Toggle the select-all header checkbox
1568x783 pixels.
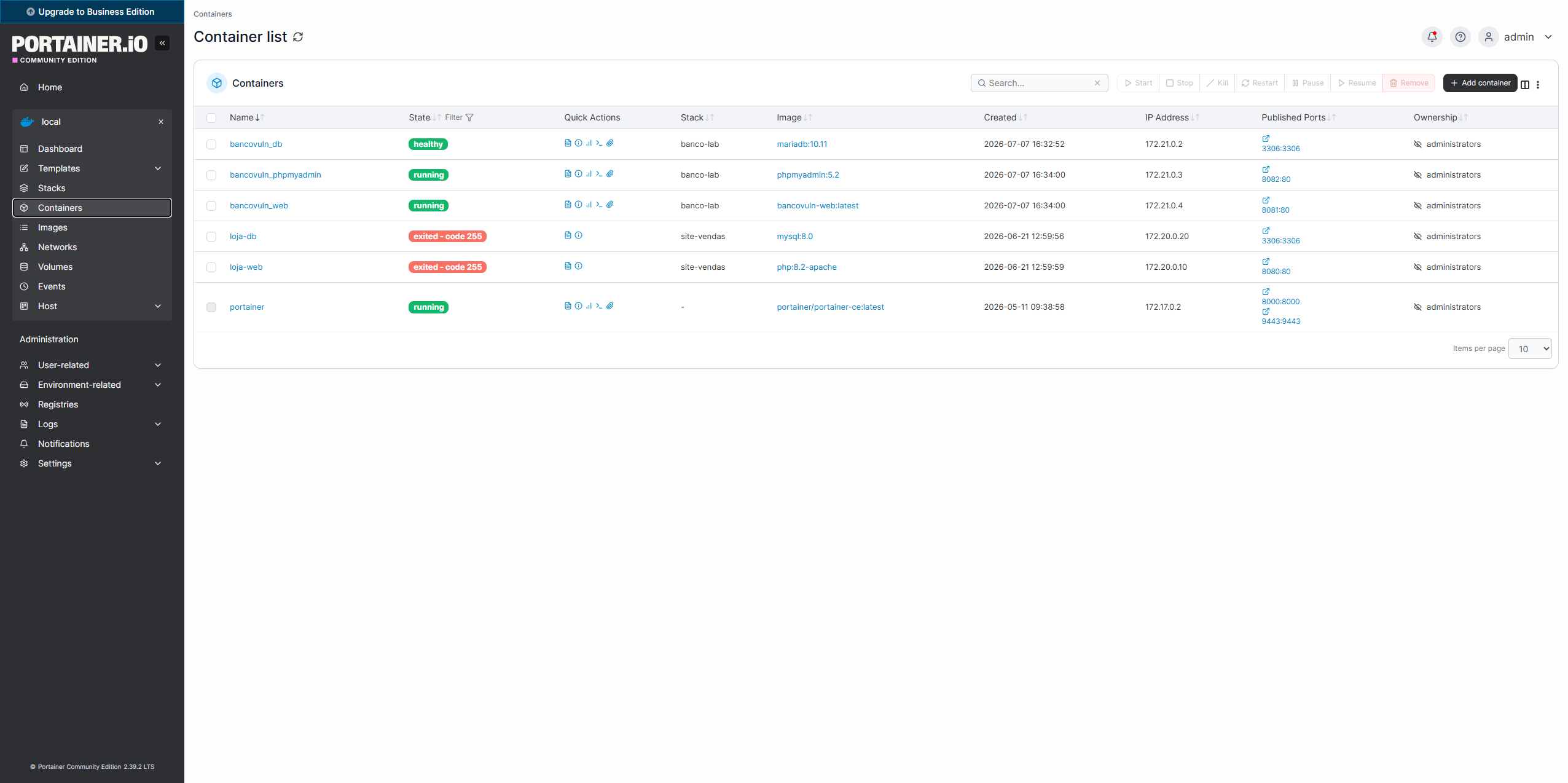pyautogui.click(x=211, y=118)
